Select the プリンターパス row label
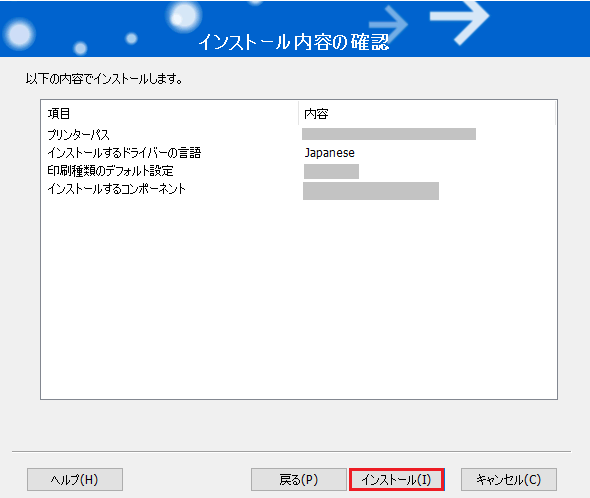This screenshot has width=590, height=498. pos(78,135)
